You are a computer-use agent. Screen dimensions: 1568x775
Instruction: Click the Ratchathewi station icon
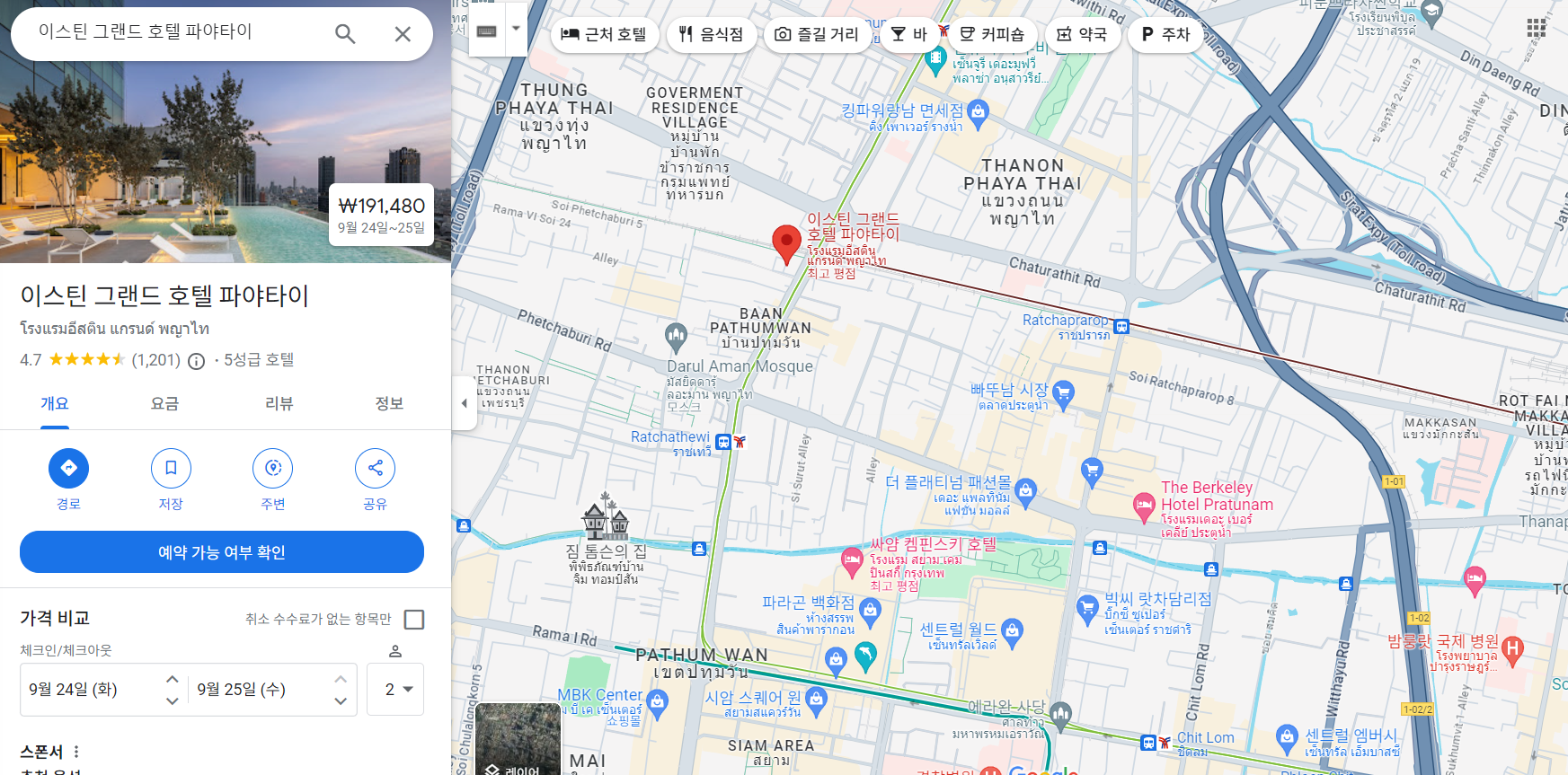723,442
